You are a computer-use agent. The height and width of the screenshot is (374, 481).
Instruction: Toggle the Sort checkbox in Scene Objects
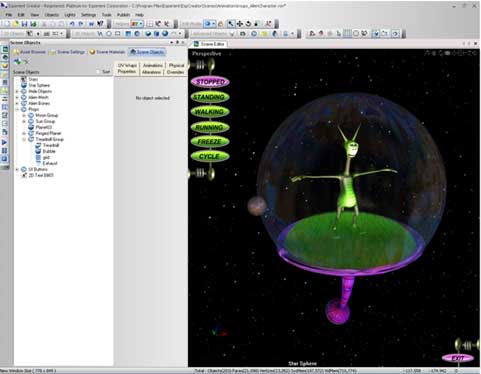[x=98, y=72]
